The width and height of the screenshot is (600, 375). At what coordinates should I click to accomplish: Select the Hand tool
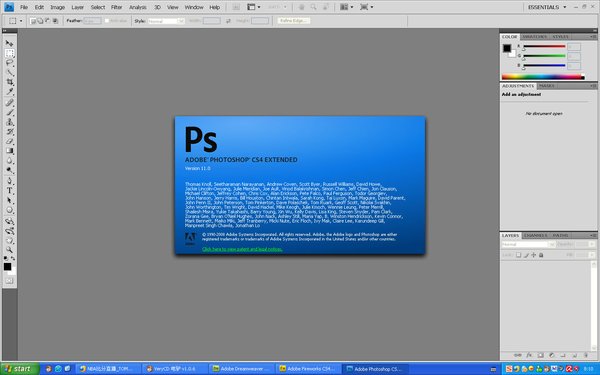pyautogui.click(x=10, y=241)
